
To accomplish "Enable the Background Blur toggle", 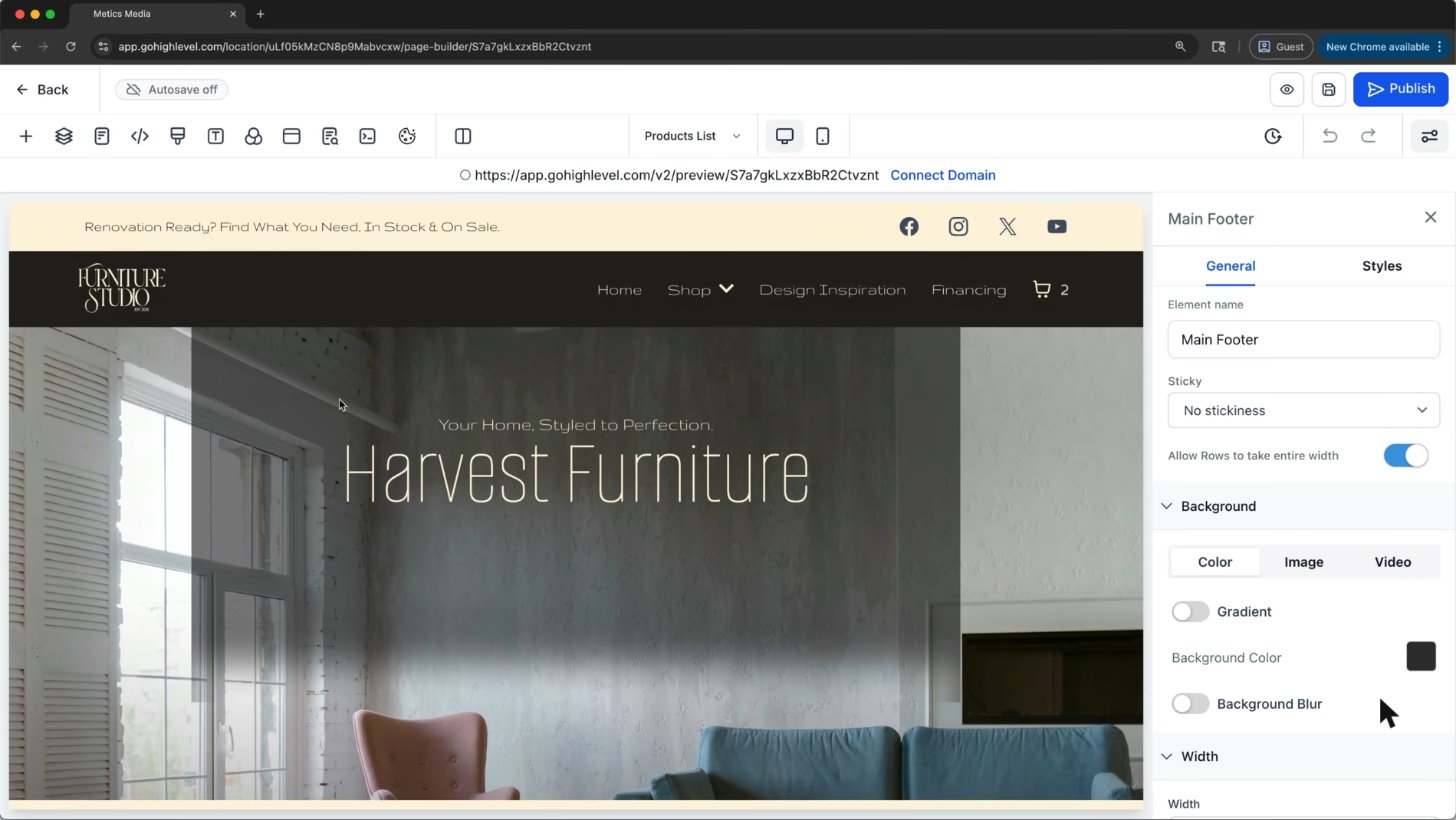I will (1190, 704).
